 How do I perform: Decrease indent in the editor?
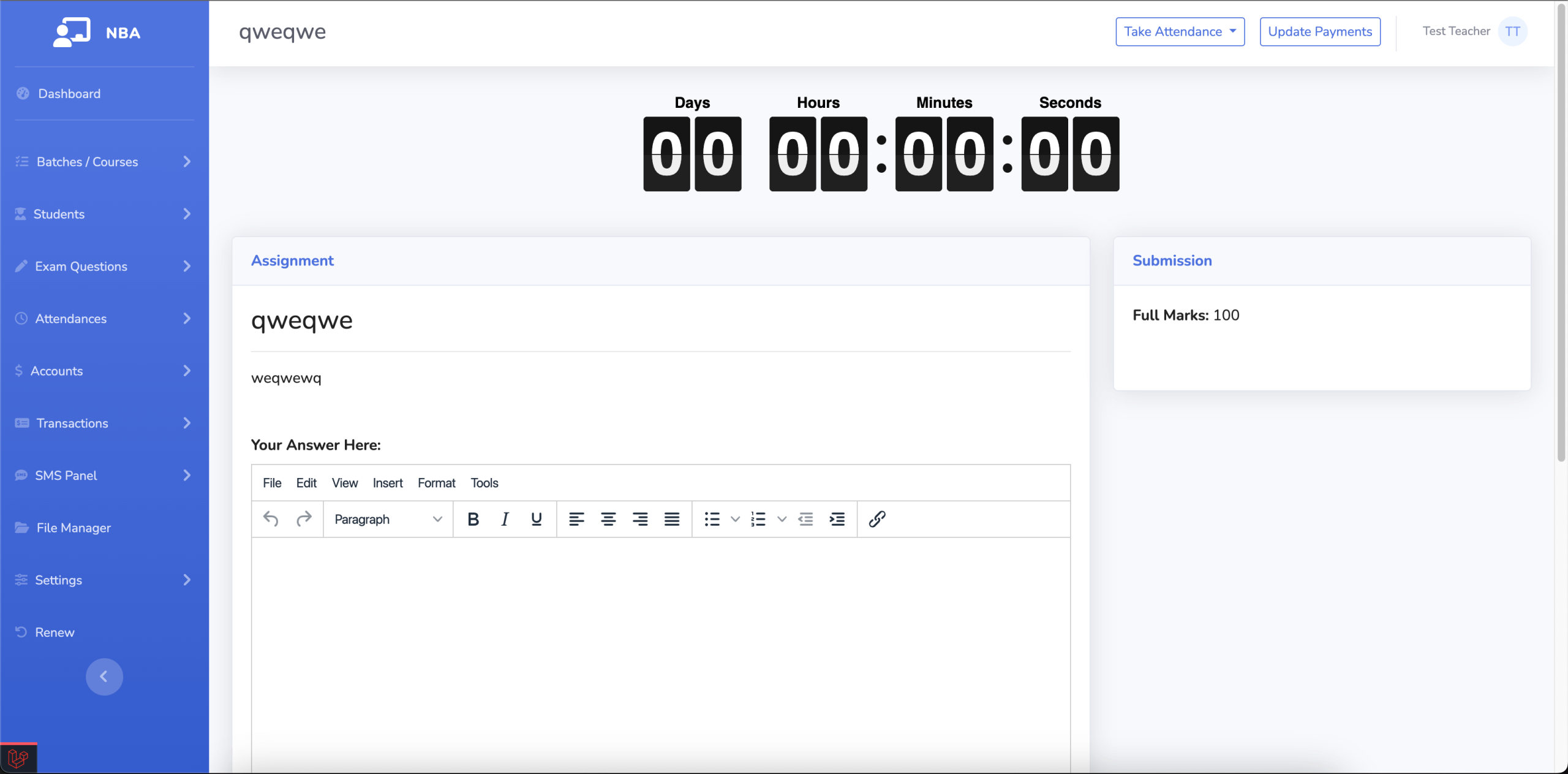pyautogui.click(x=805, y=519)
